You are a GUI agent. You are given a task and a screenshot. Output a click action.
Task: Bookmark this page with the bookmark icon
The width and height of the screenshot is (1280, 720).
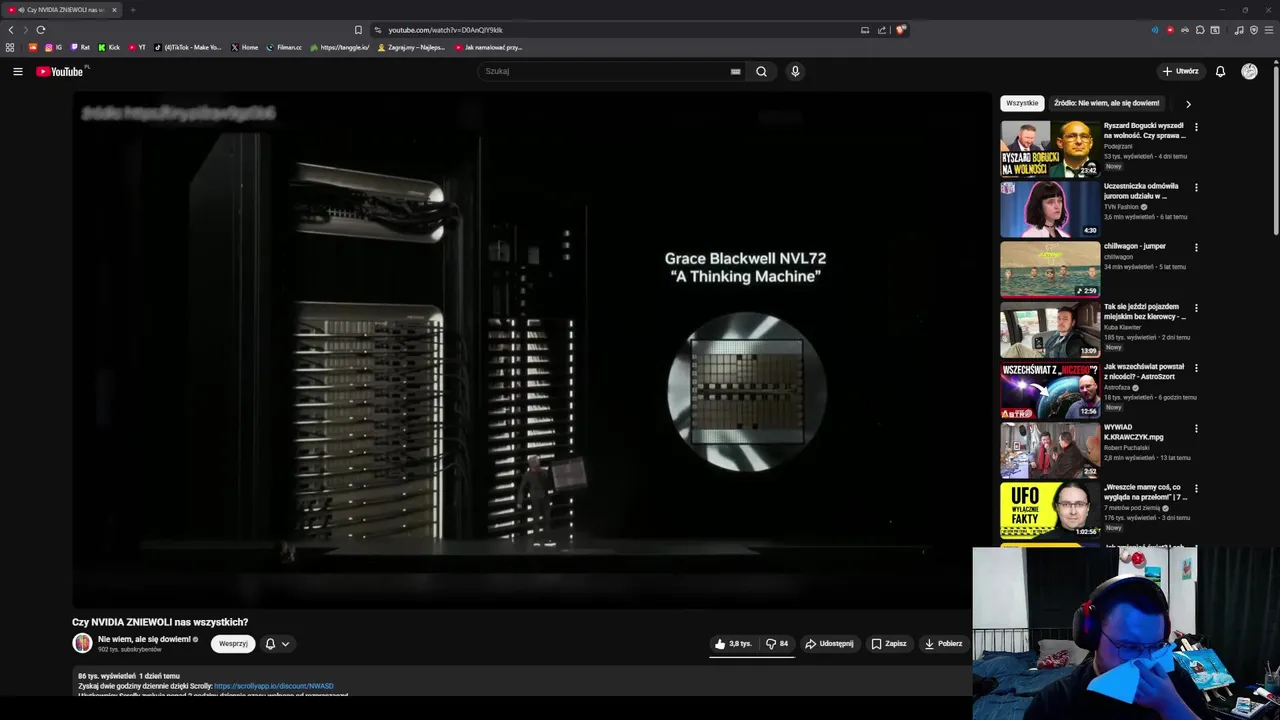click(358, 30)
